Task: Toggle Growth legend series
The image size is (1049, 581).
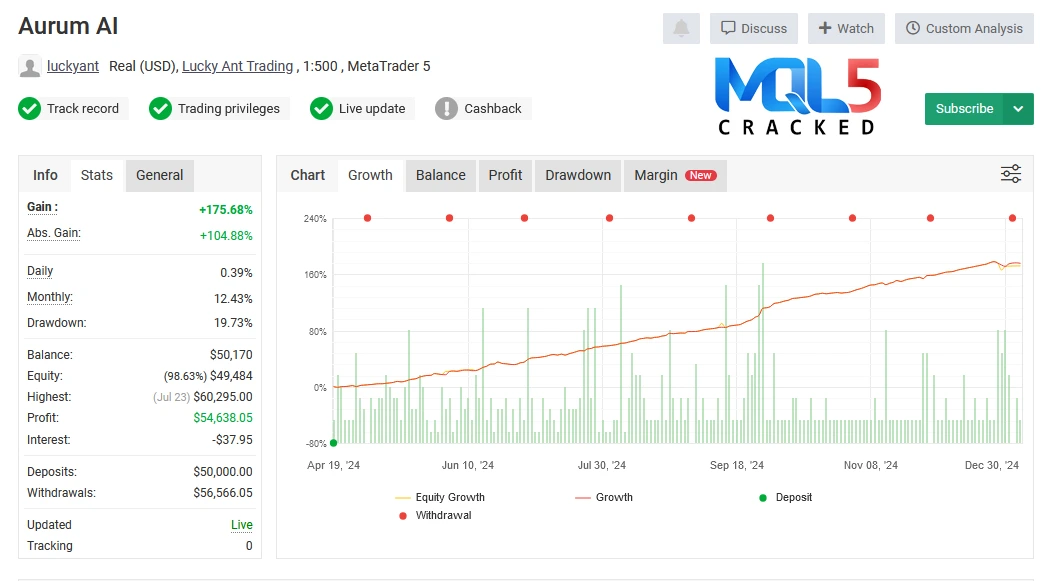Action: 604,497
